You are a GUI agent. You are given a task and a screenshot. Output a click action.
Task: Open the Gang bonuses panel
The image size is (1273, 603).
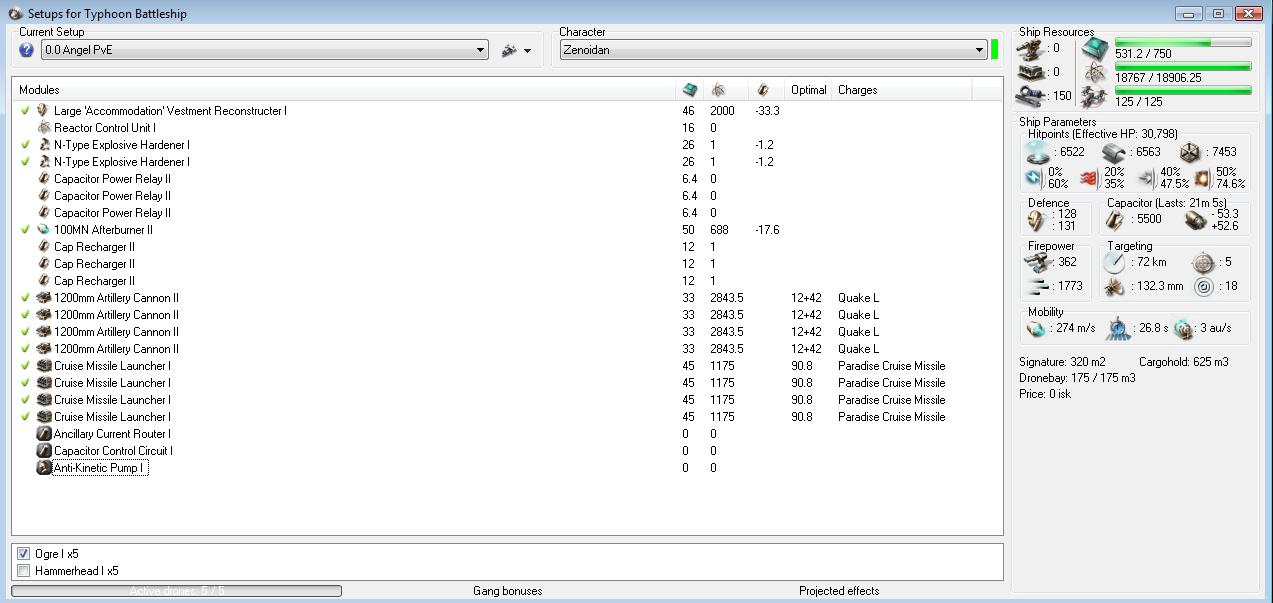pyautogui.click(x=507, y=591)
